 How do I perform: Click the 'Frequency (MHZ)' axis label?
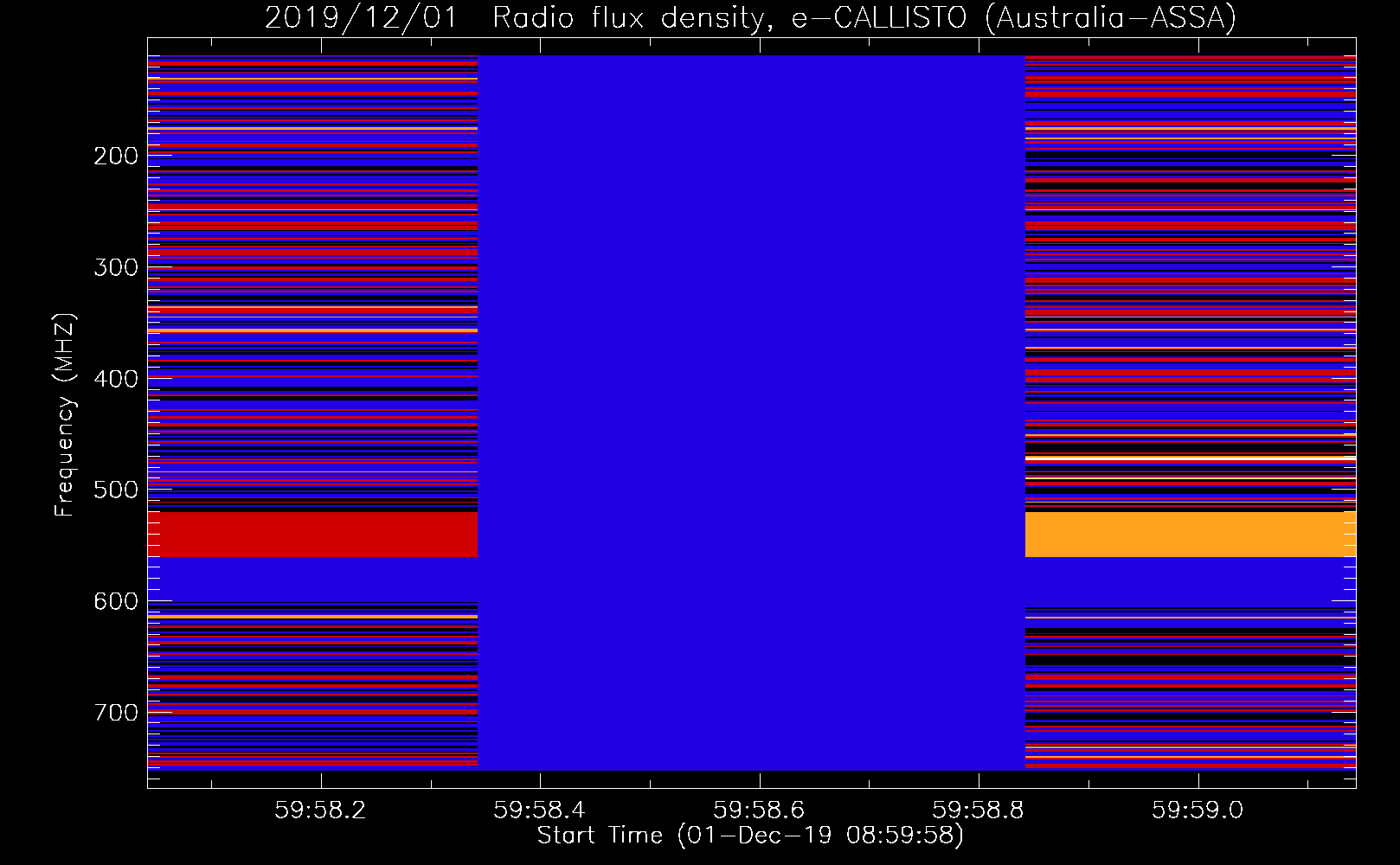(65, 415)
